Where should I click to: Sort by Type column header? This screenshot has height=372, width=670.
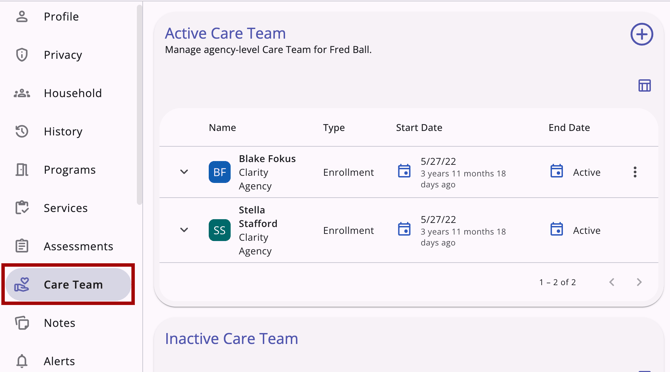[x=334, y=128]
